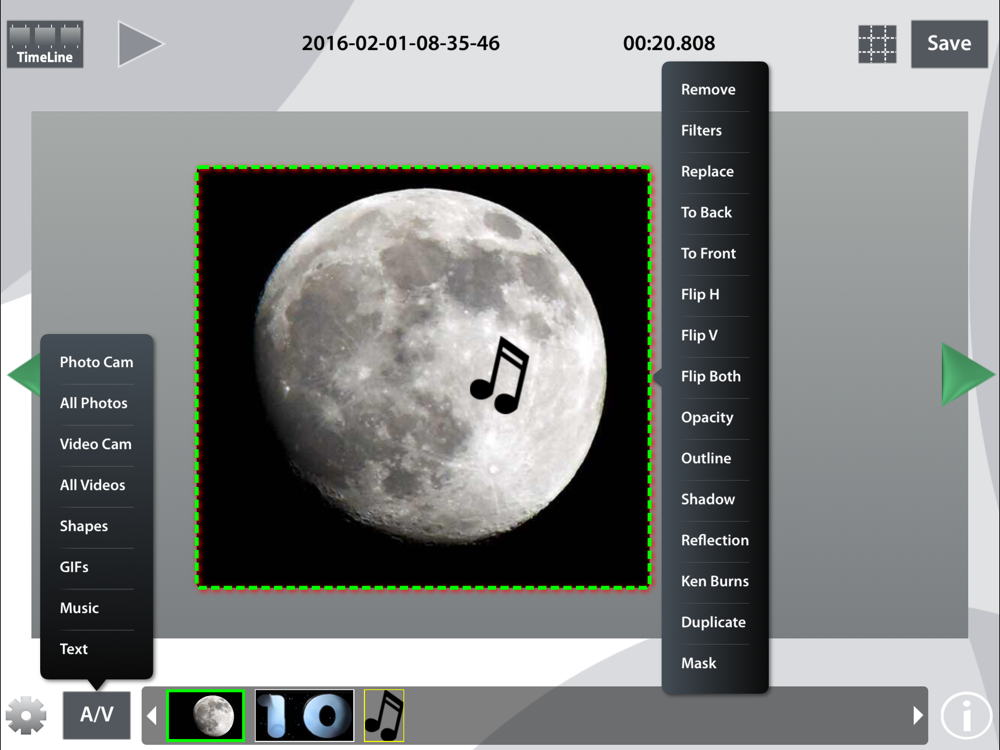Viewport: 1000px width, 750px height.
Task: Open the TimeLine filmstrip view
Action: pos(45,45)
